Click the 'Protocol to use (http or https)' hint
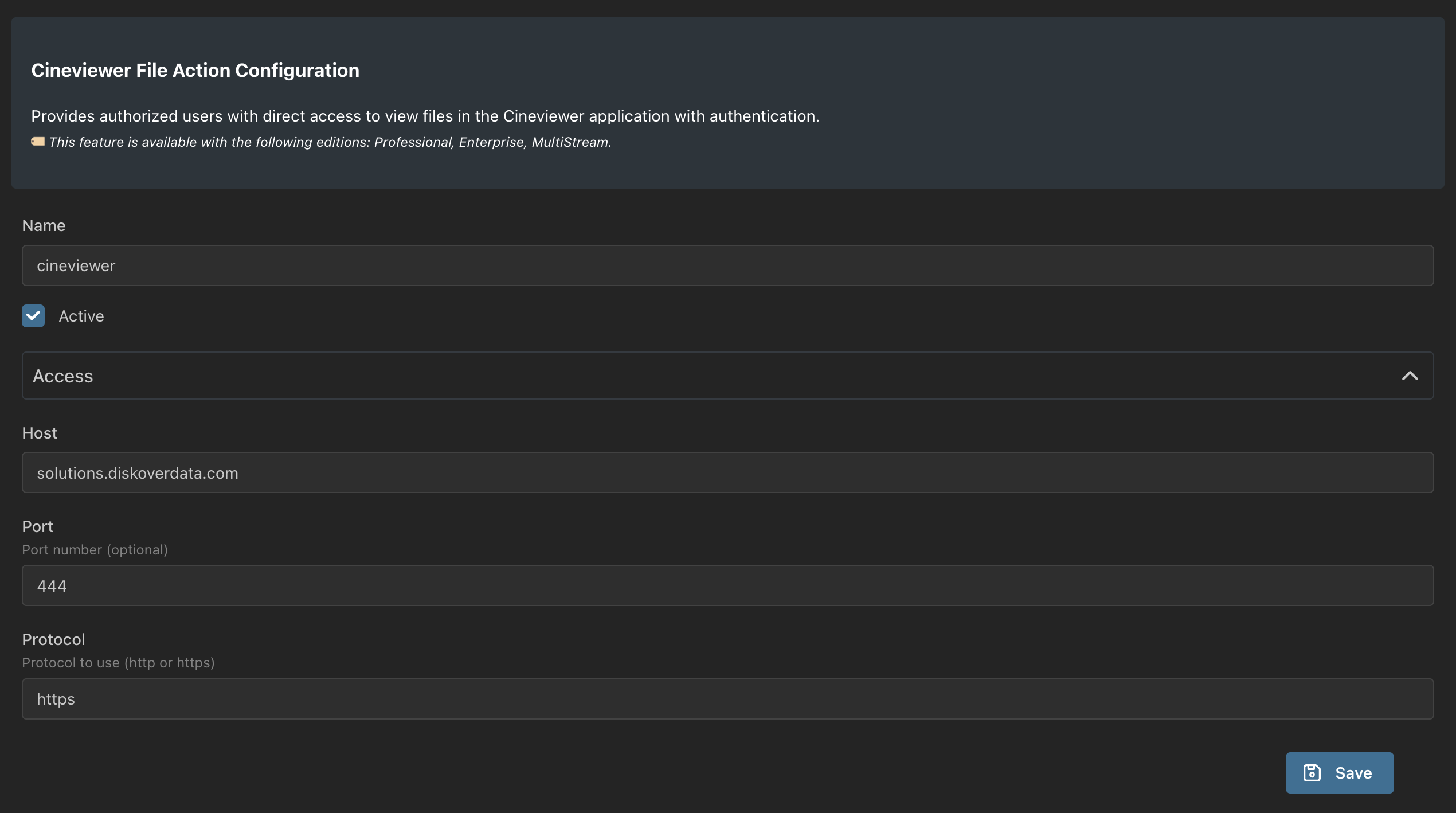 [118, 663]
